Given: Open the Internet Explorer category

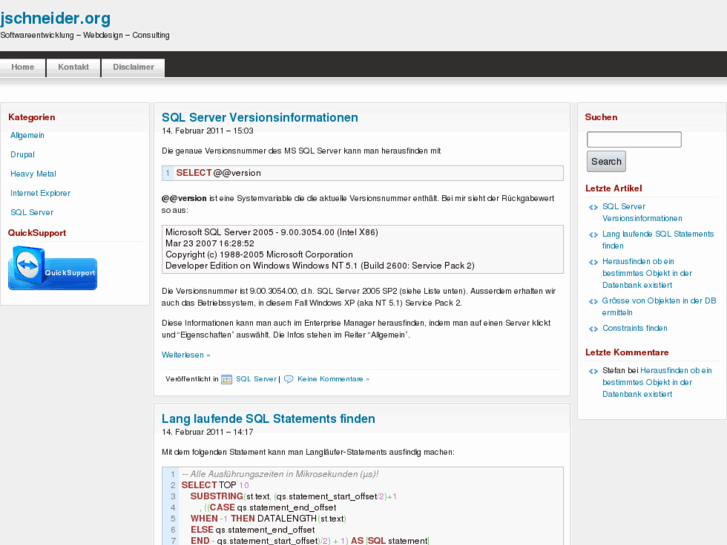Looking at the screenshot, I should (x=40, y=193).
